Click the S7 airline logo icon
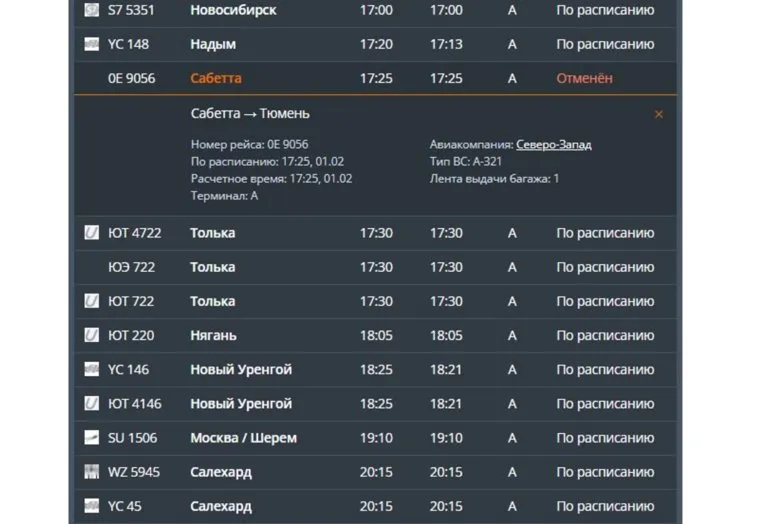Screen dimensions: 760x524 click(x=91, y=10)
